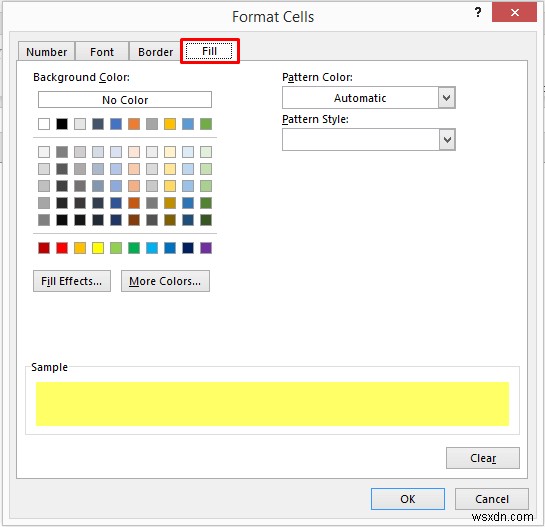Image resolution: width=545 pixels, height=527 pixels.
Task: Select the yellow standard color swatch
Action: point(98,248)
